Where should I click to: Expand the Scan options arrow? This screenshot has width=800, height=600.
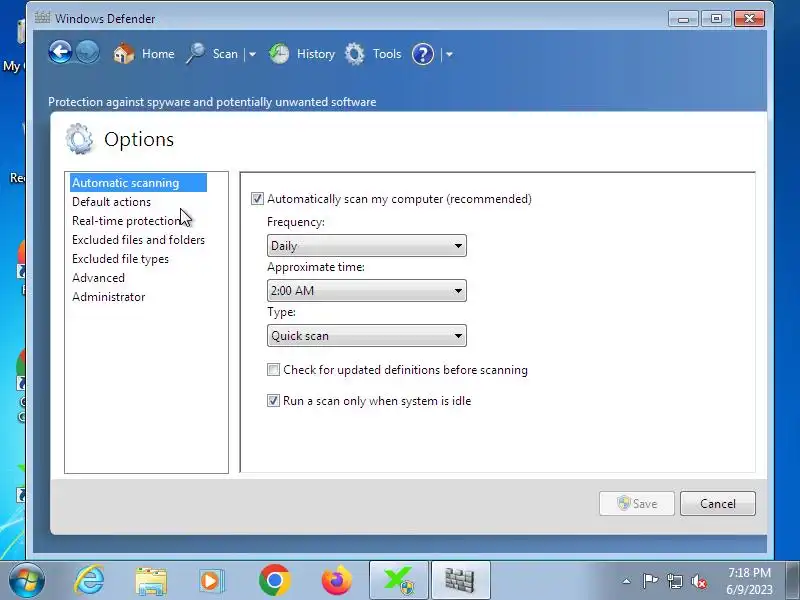(252, 54)
